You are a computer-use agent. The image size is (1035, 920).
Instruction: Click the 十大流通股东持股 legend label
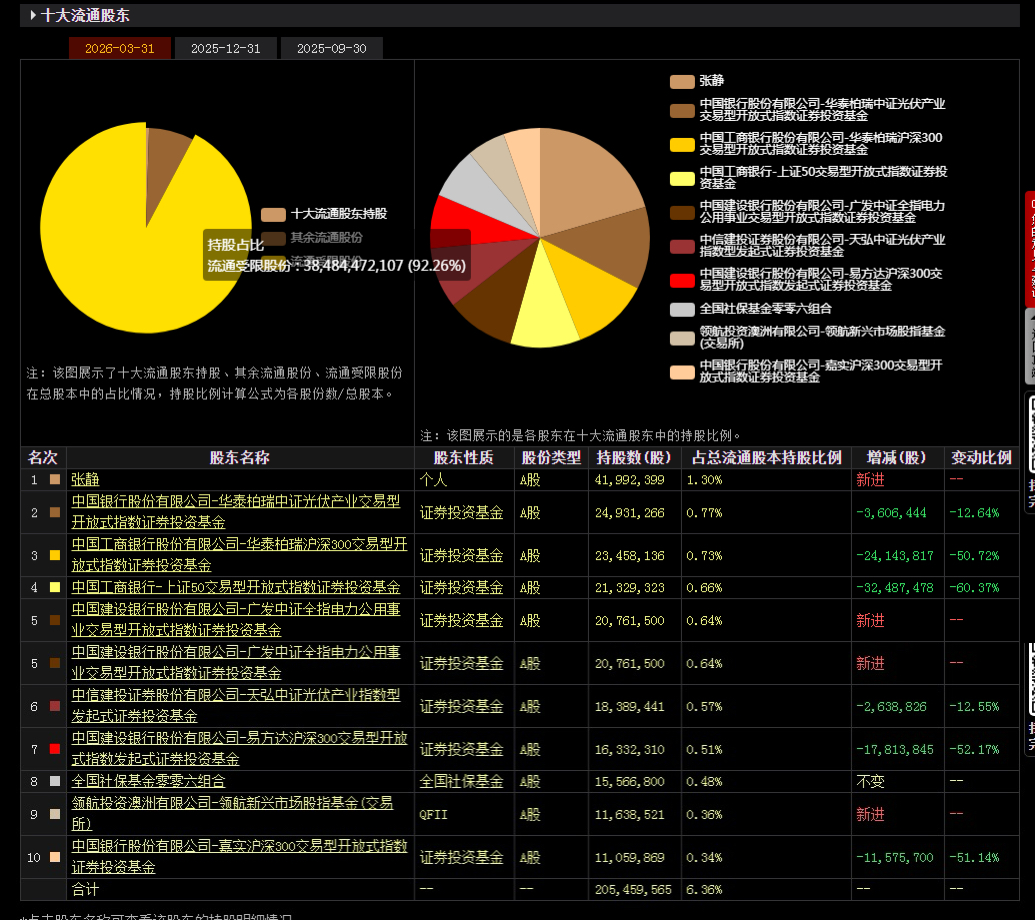click(339, 214)
